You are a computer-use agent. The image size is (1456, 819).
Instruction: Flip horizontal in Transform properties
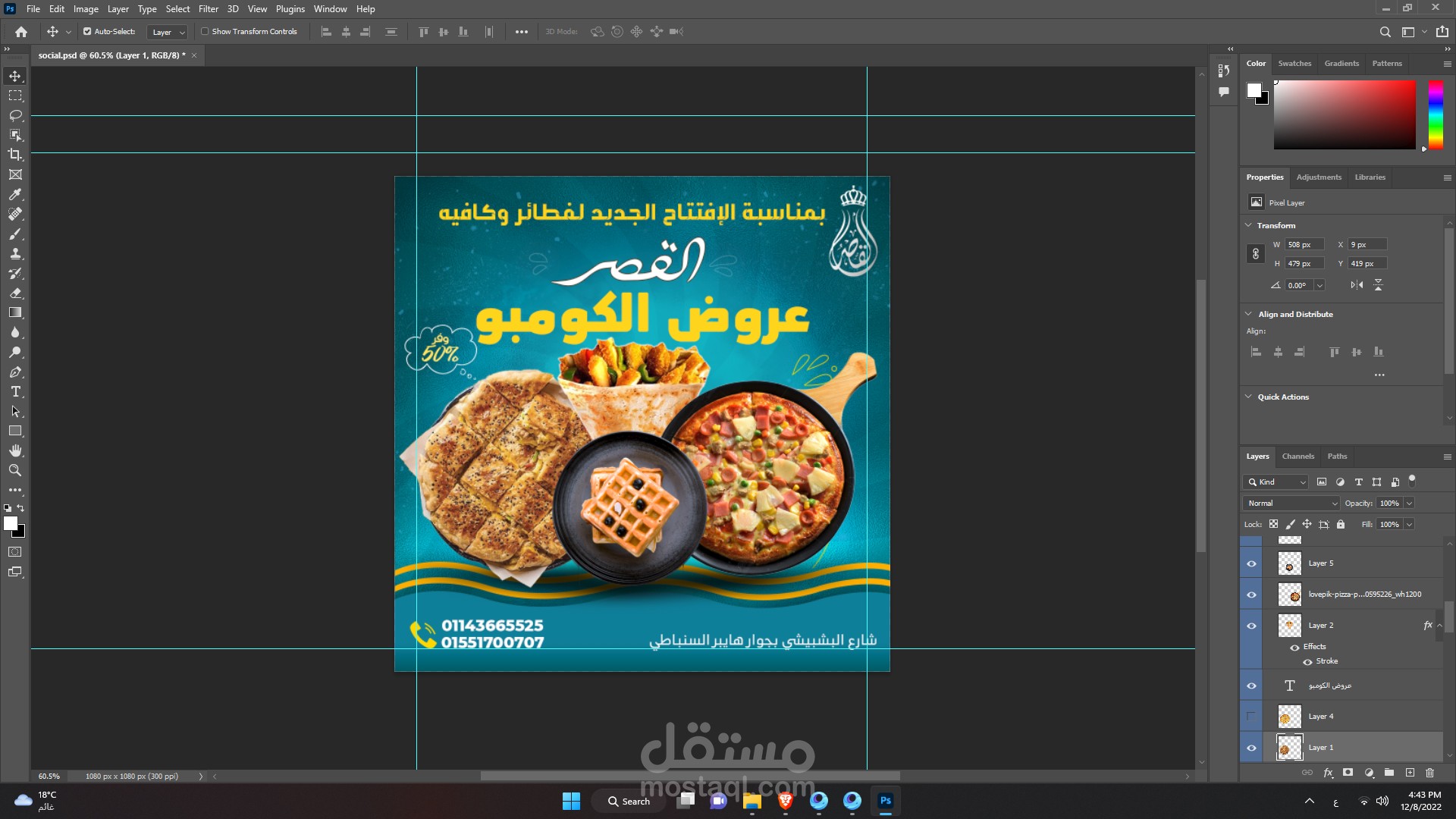tap(1357, 285)
